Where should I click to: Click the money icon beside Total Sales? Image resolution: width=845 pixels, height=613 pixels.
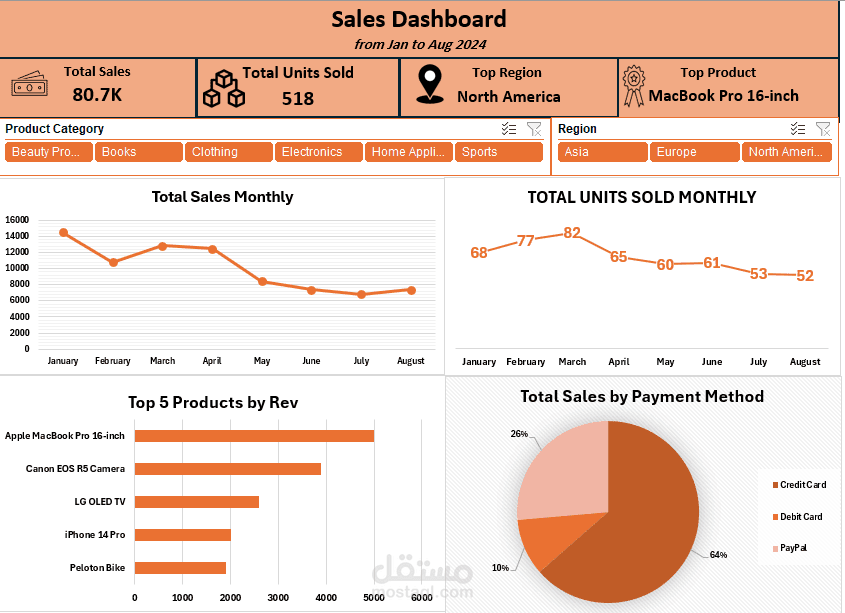(x=30, y=84)
